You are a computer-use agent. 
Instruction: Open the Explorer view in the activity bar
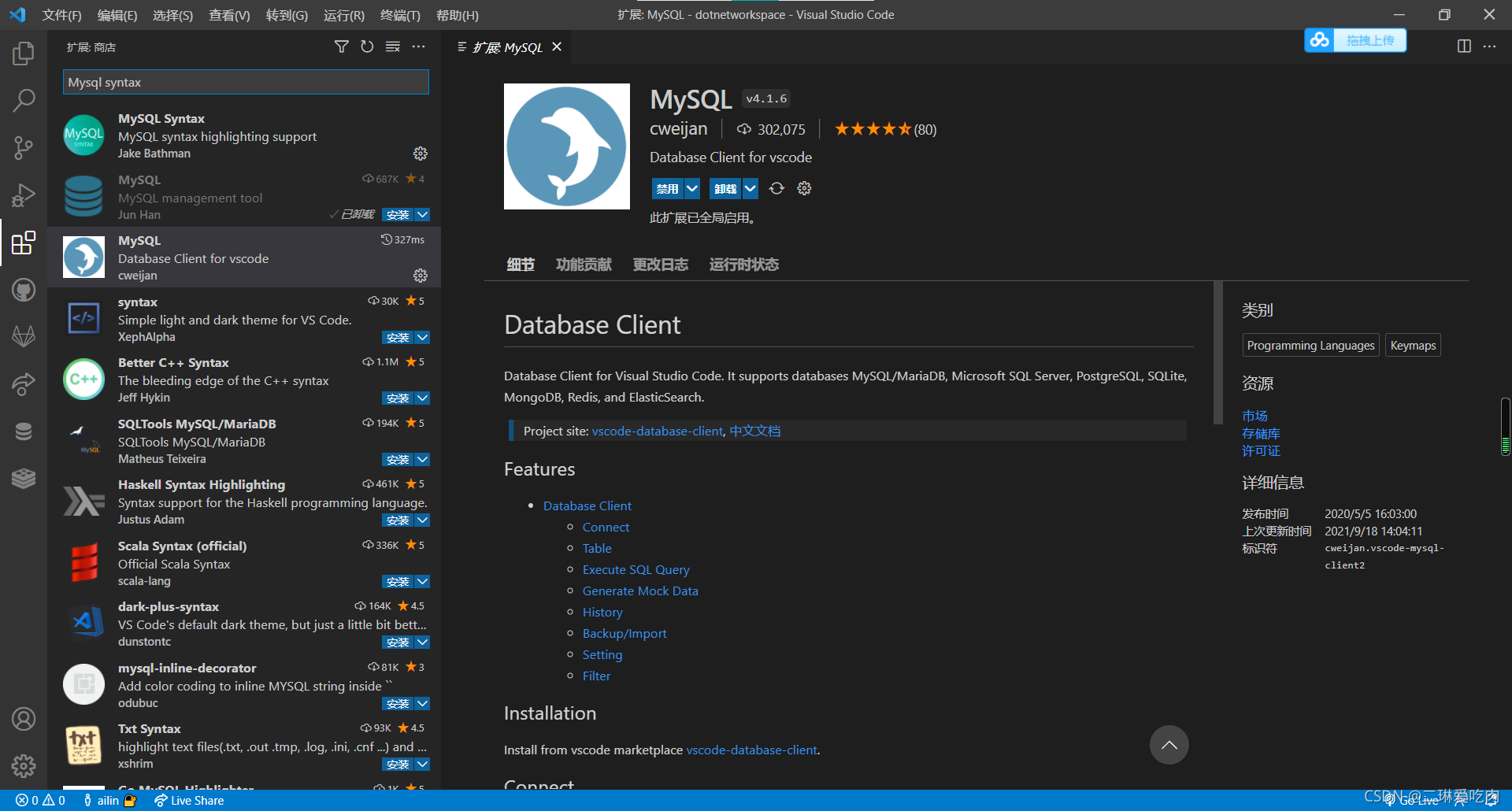coord(24,53)
